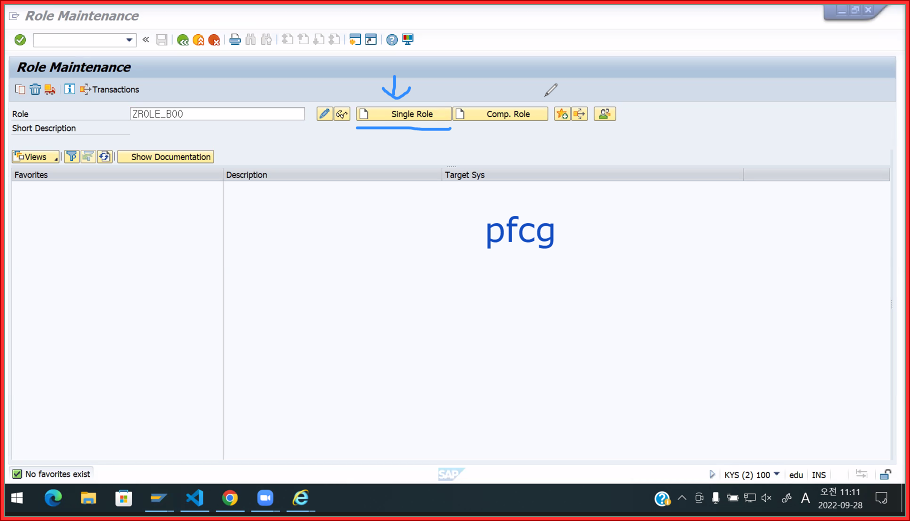Click the Save diskette icon
910x521 pixels.
tap(162, 39)
